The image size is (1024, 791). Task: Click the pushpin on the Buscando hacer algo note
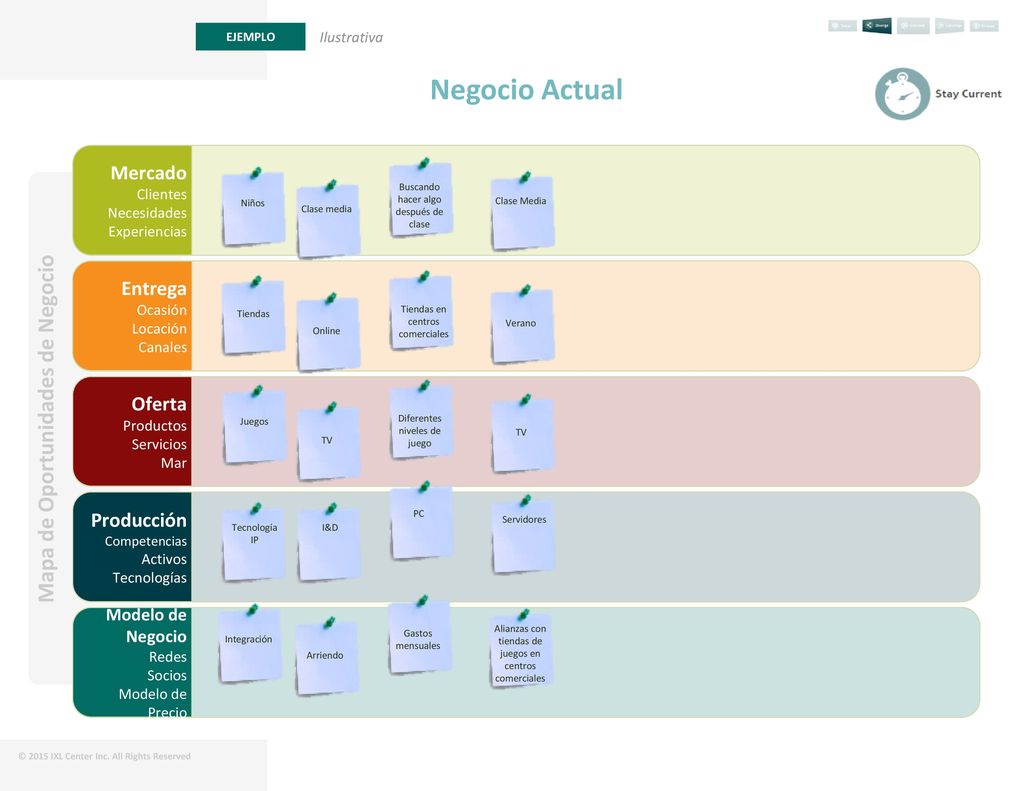coord(424,163)
